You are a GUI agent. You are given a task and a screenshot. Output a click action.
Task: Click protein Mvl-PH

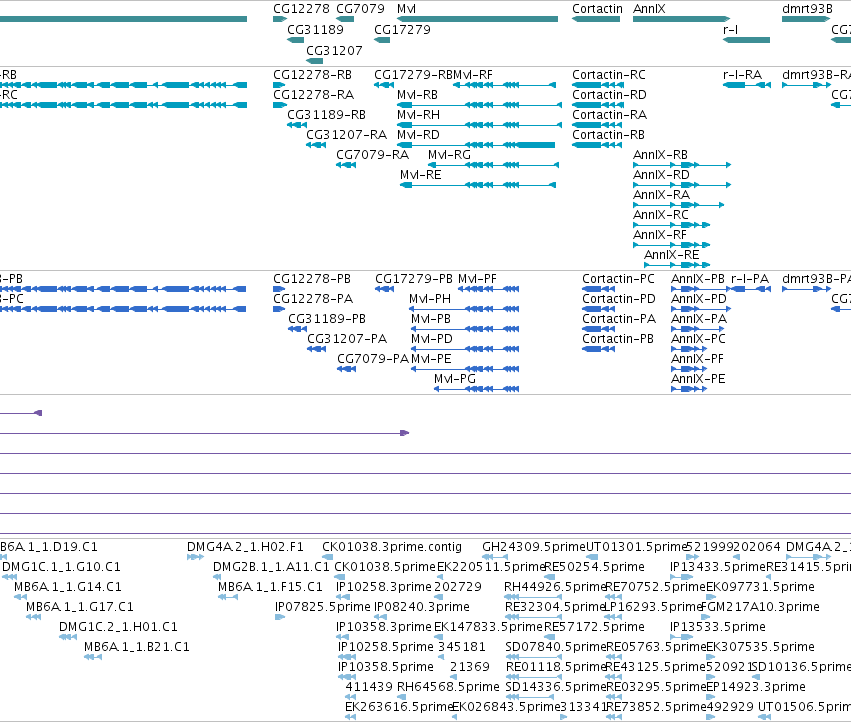point(430,299)
